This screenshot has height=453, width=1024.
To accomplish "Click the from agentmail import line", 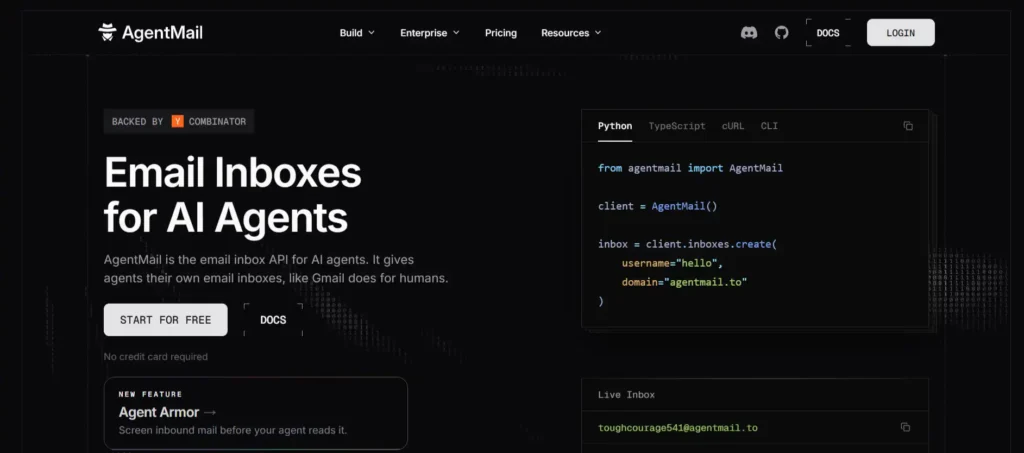I will 690,168.
